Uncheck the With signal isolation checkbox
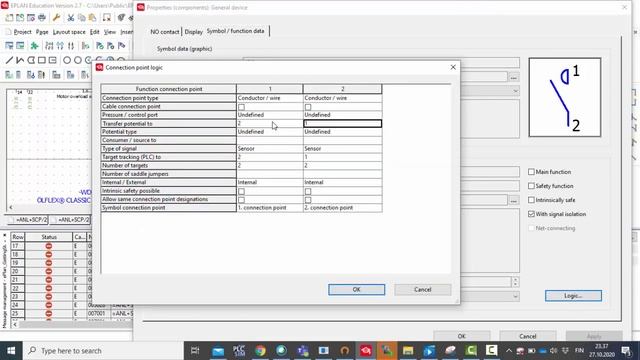 [x=531, y=214]
